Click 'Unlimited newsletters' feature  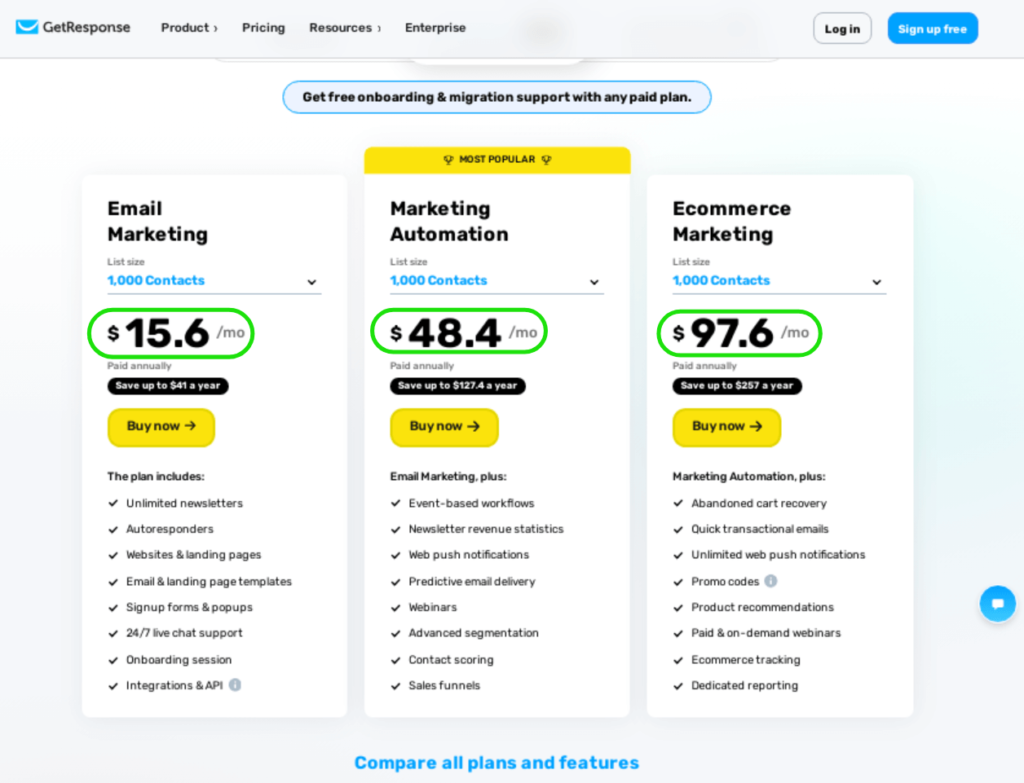click(184, 503)
